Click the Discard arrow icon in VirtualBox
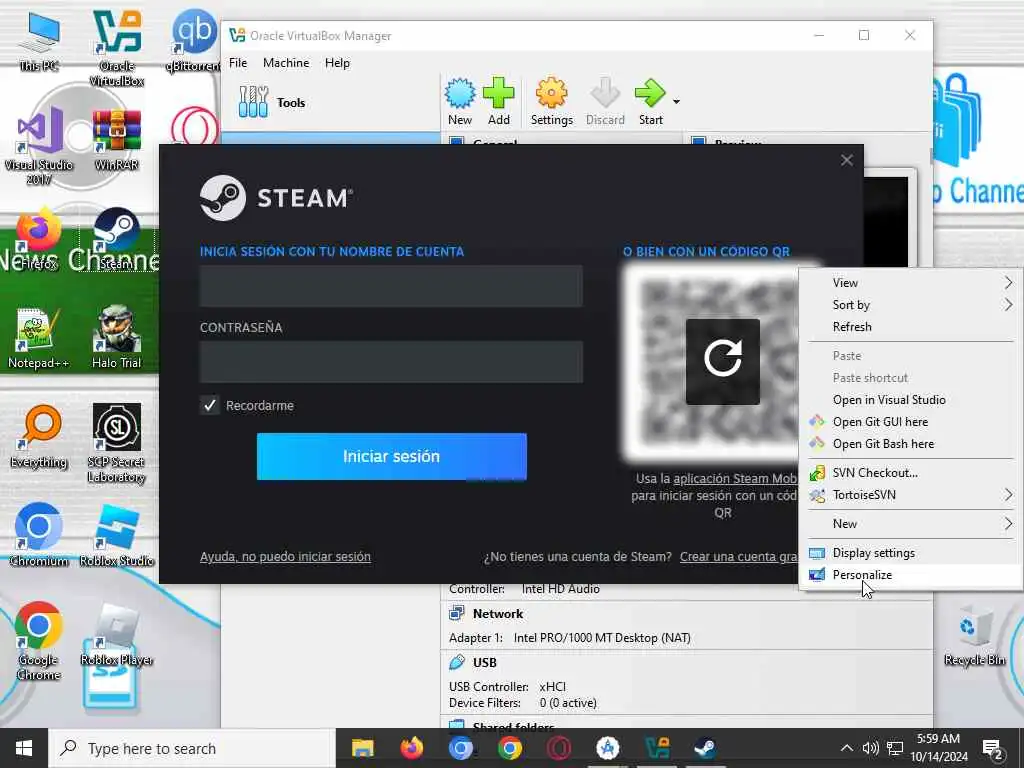Screen dimensions: 1024x768 (605, 101)
